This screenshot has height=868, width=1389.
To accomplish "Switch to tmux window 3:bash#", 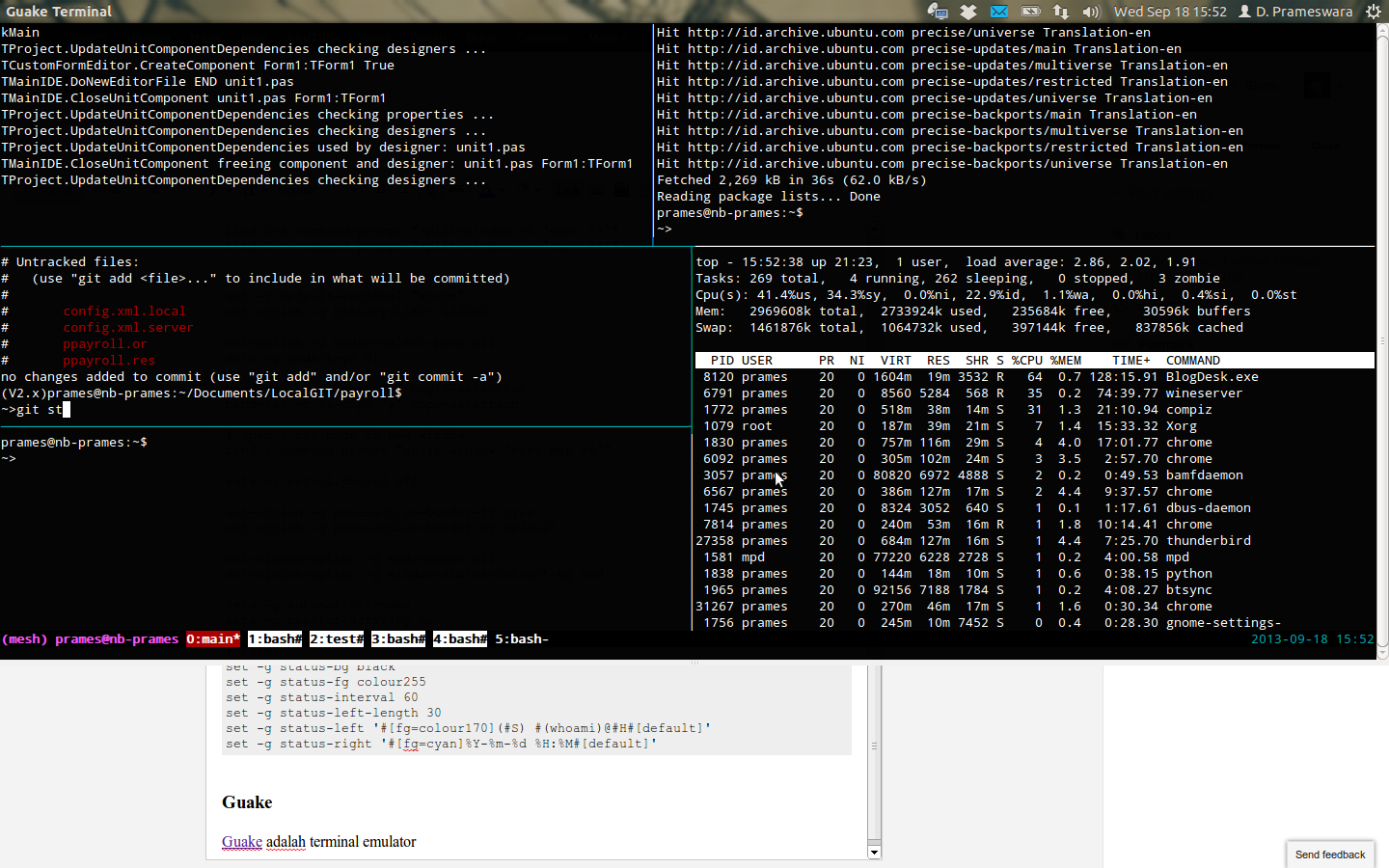I will tap(398, 639).
